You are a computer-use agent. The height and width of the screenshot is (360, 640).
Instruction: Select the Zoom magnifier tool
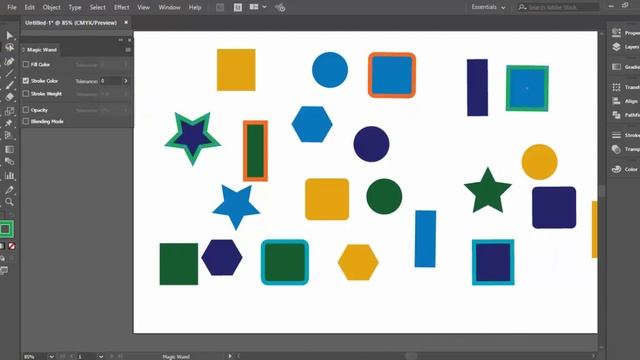[x=9, y=202]
